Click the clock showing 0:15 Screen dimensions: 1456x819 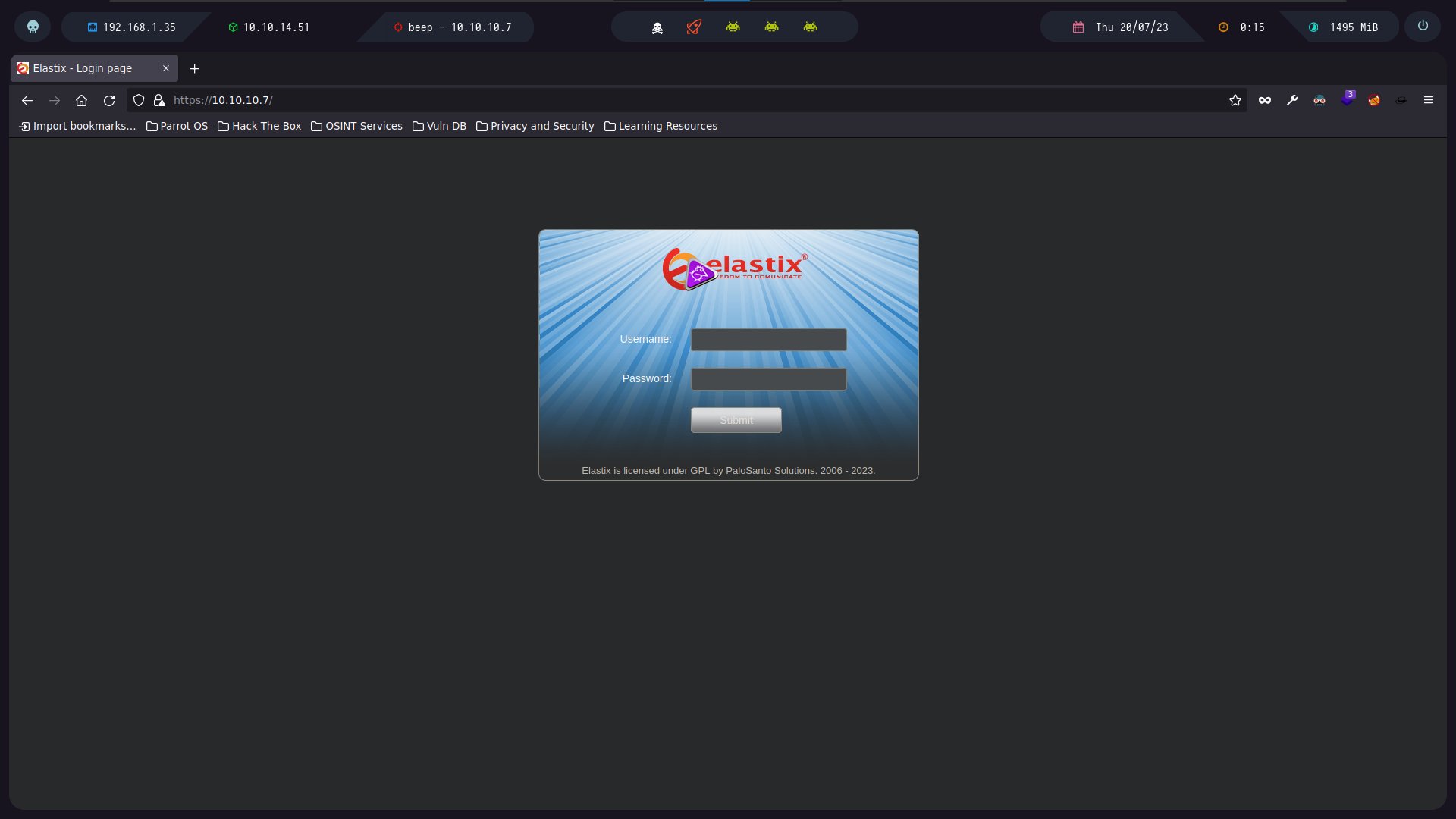pos(1241,27)
